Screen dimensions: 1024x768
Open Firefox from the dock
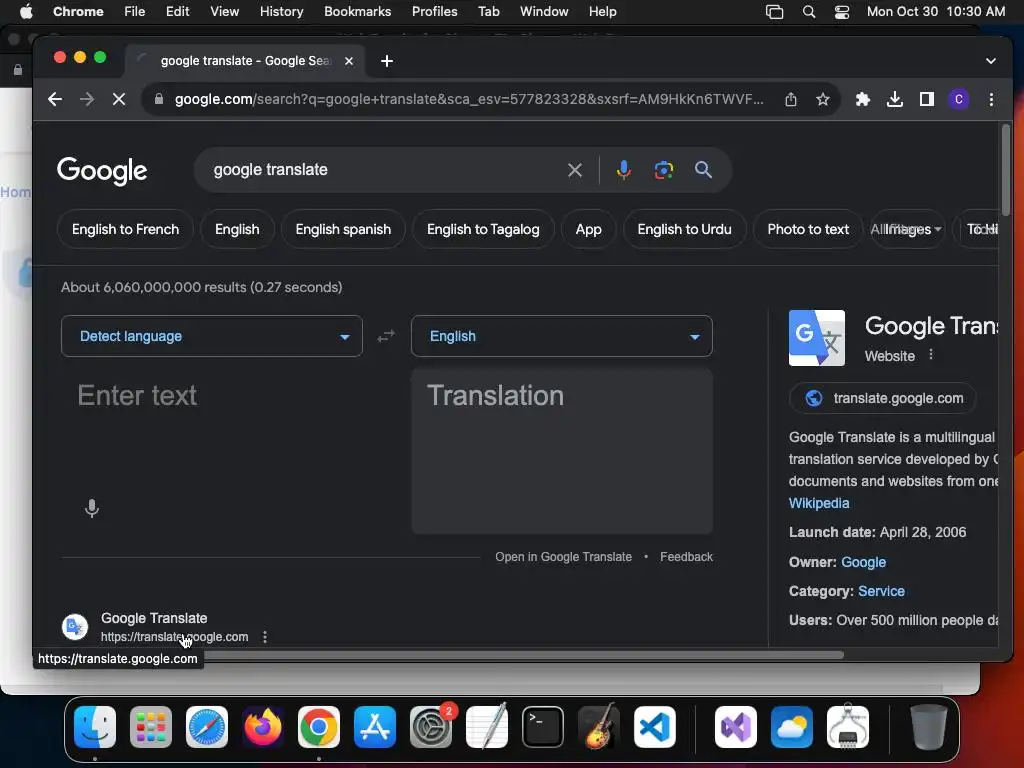pos(263,727)
